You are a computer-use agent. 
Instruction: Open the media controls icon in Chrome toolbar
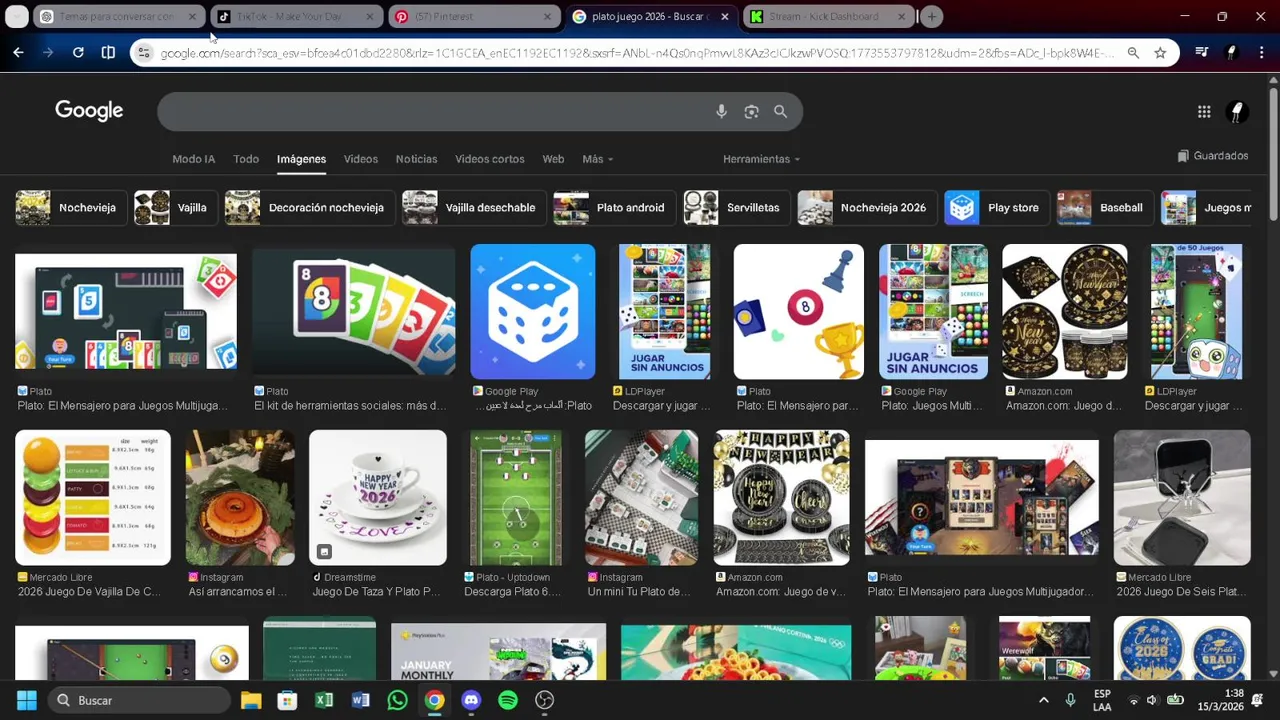click(1202, 53)
